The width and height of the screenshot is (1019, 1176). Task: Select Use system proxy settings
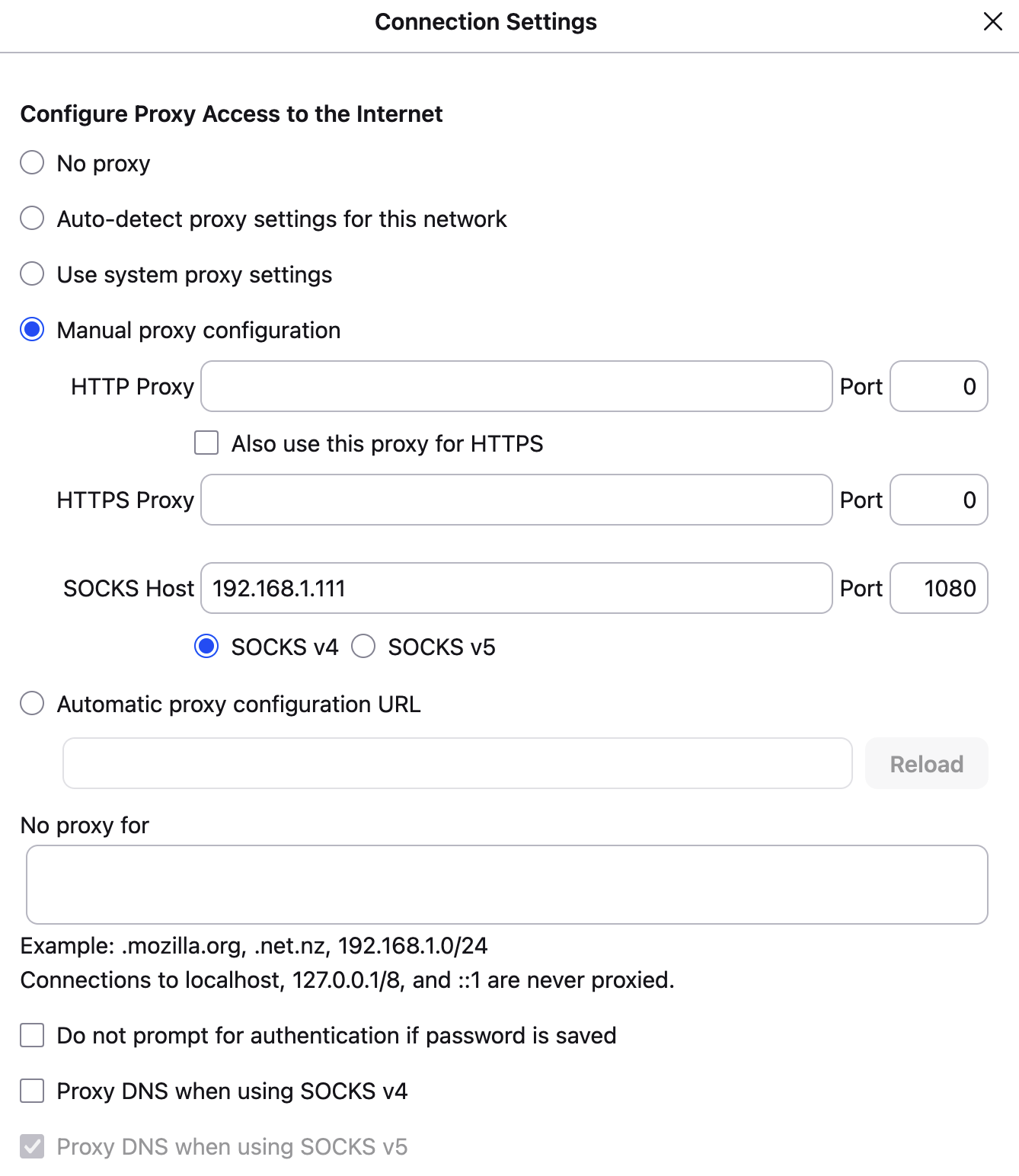coord(32,274)
